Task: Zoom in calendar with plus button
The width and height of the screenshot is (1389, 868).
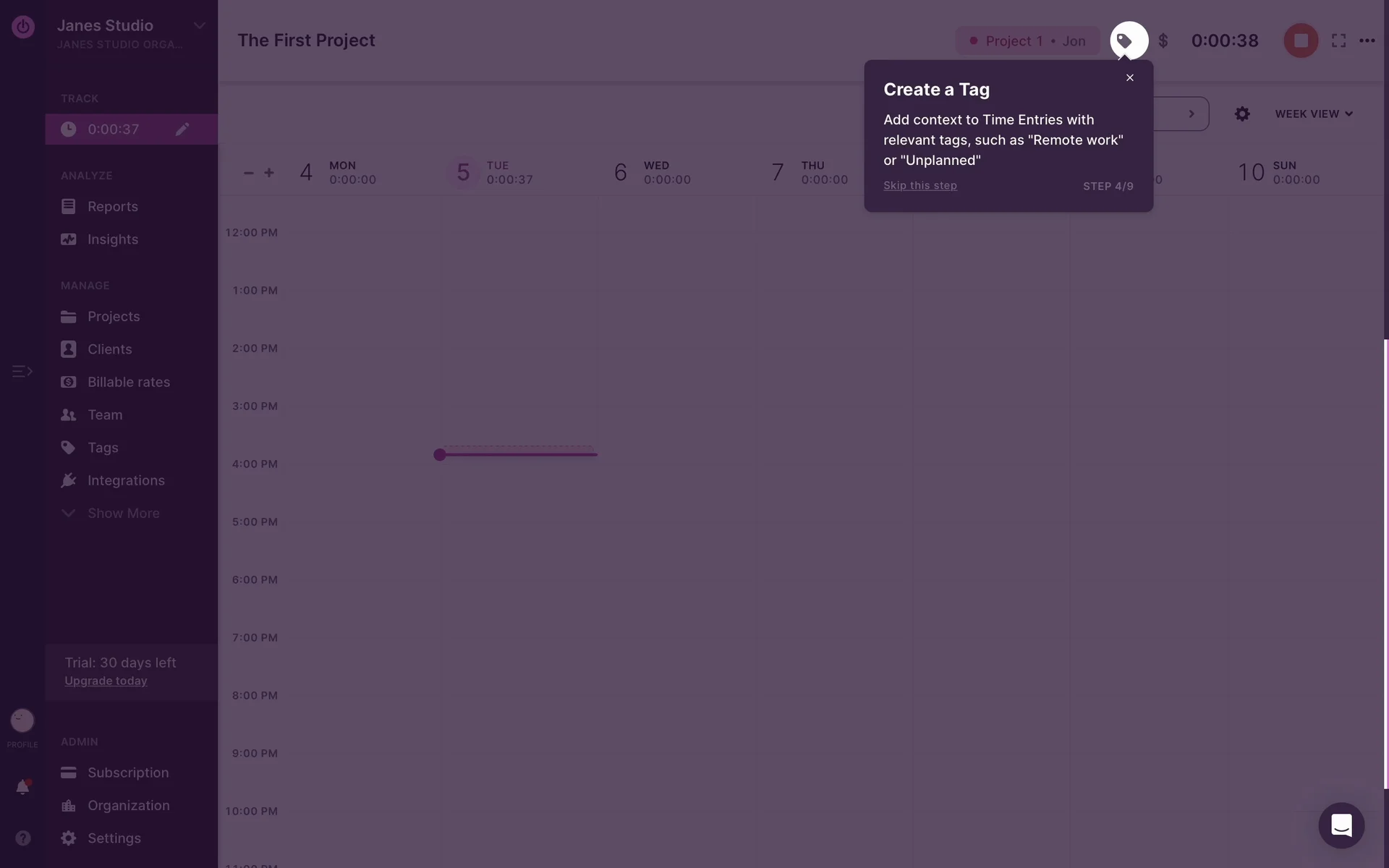Action: point(269,172)
